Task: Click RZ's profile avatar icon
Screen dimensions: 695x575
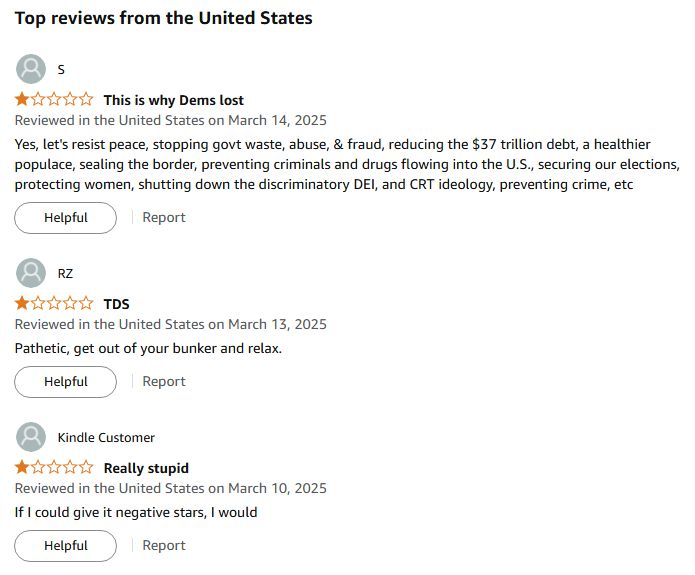Action: 31,273
